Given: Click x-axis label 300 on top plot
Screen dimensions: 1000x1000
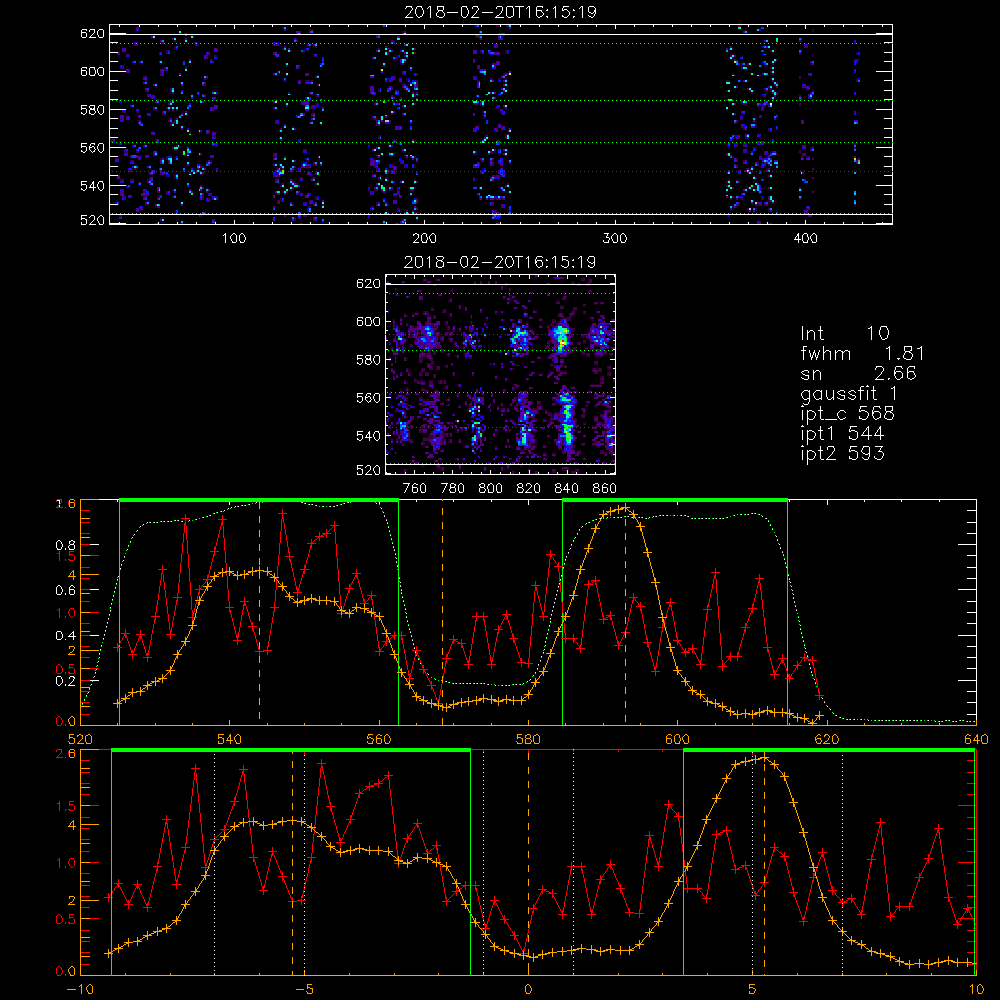Looking at the screenshot, I should pyautogui.click(x=615, y=239).
